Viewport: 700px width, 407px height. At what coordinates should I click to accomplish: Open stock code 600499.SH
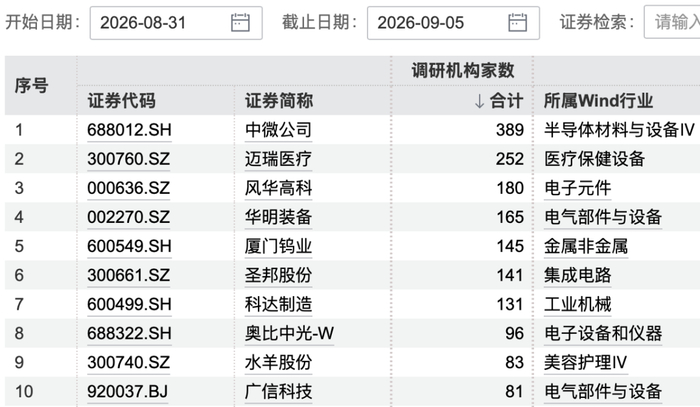pyautogui.click(x=129, y=304)
